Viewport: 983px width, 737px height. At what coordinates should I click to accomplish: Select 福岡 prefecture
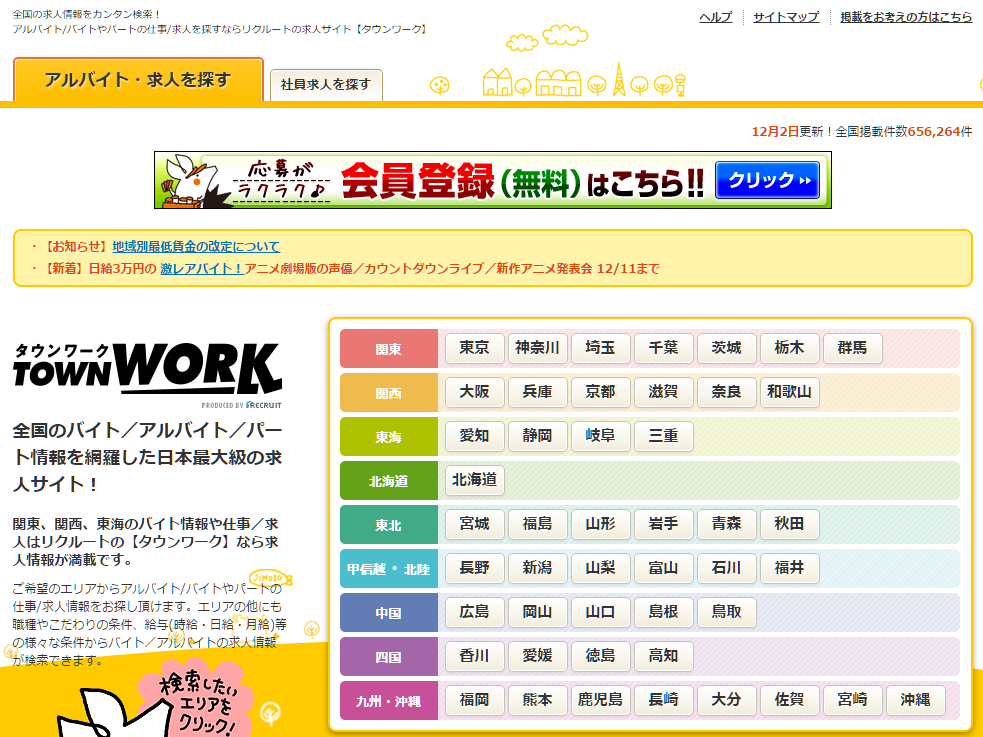[475, 700]
